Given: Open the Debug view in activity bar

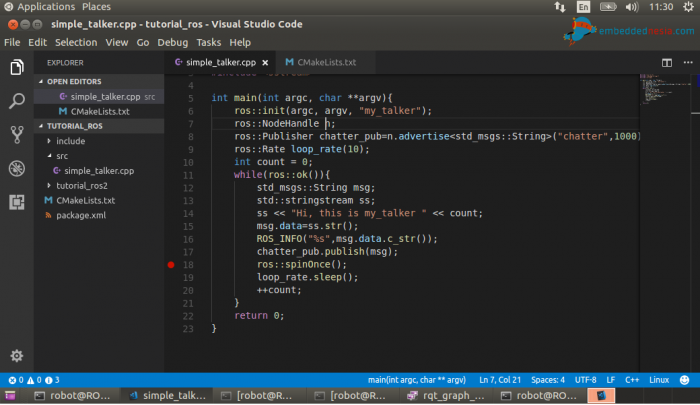Looking at the screenshot, I should coord(17,168).
